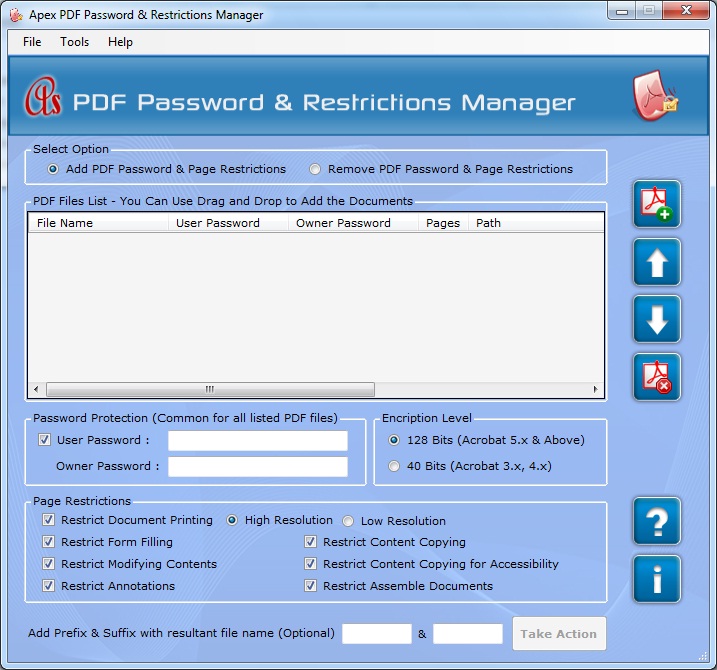Click the Apex logo in the banner

(43, 96)
